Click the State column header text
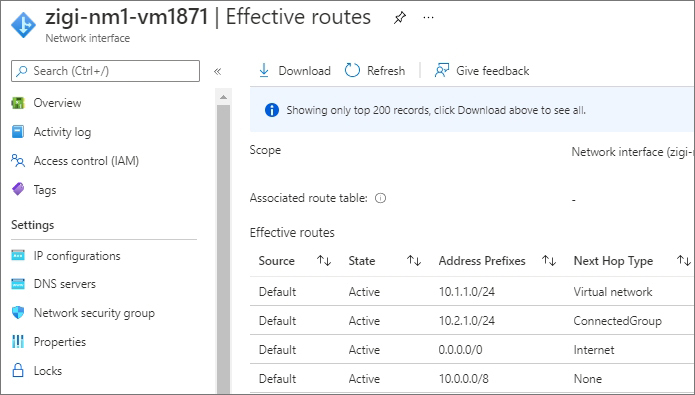 tap(362, 261)
